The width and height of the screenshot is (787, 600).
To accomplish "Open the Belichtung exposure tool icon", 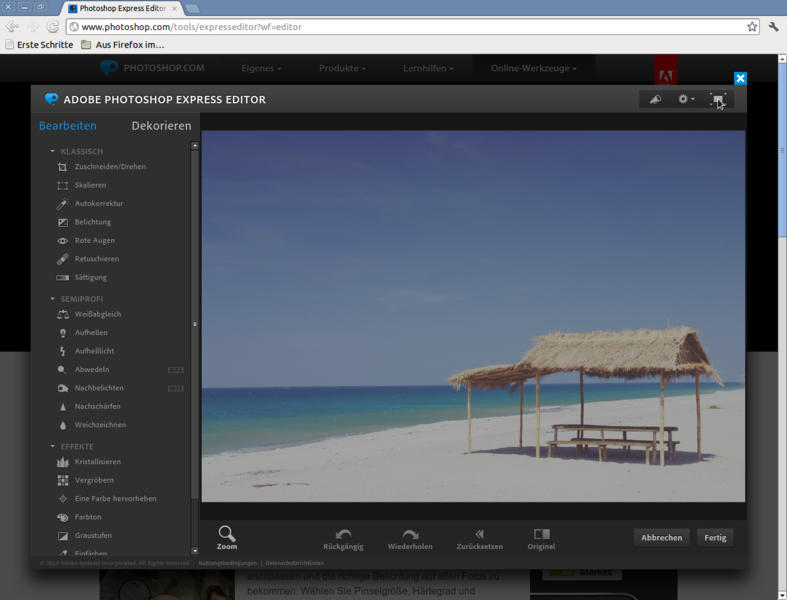I will pos(62,222).
